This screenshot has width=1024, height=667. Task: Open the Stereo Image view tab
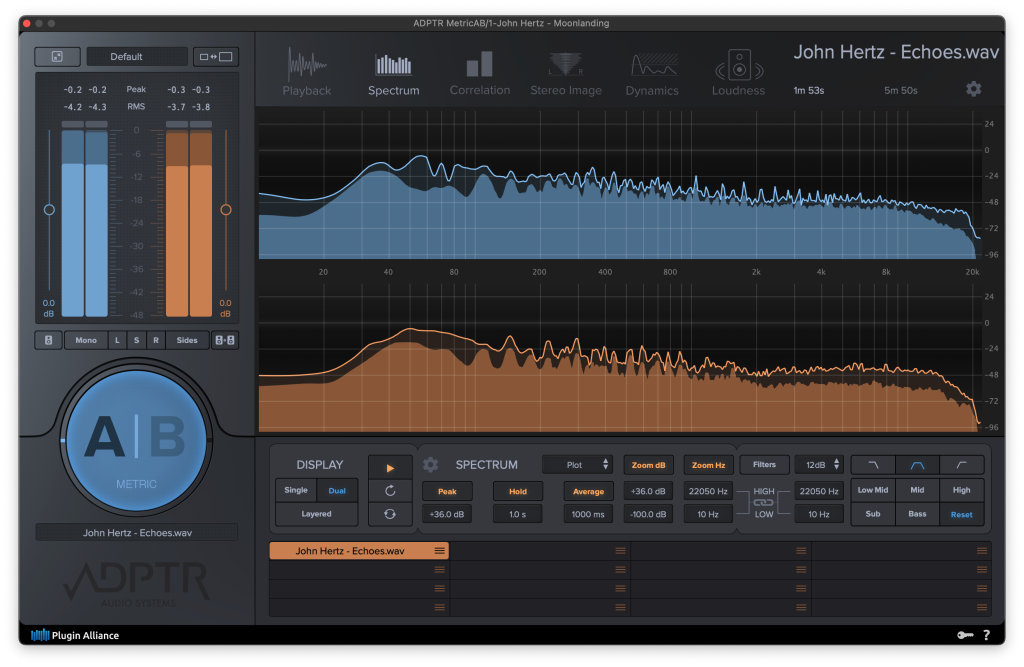point(566,73)
